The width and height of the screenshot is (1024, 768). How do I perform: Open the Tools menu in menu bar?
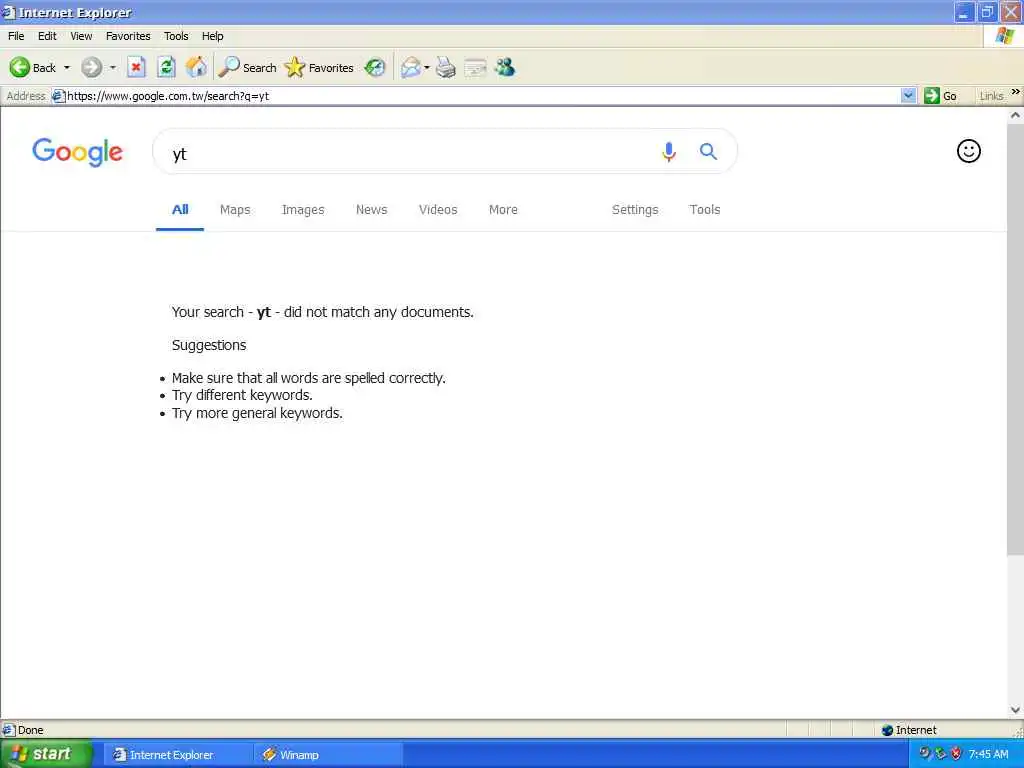(176, 36)
